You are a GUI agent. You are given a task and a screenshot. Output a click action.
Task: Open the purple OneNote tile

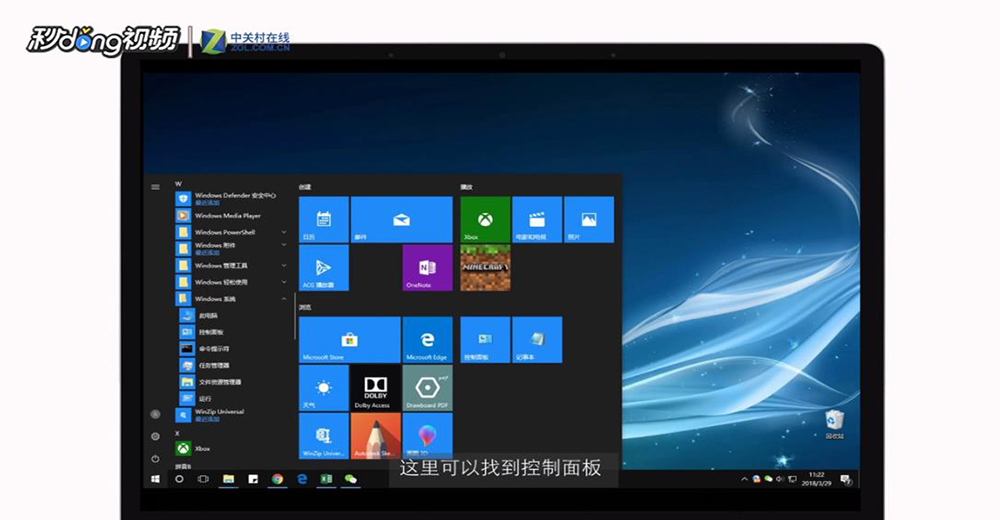(427, 268)
